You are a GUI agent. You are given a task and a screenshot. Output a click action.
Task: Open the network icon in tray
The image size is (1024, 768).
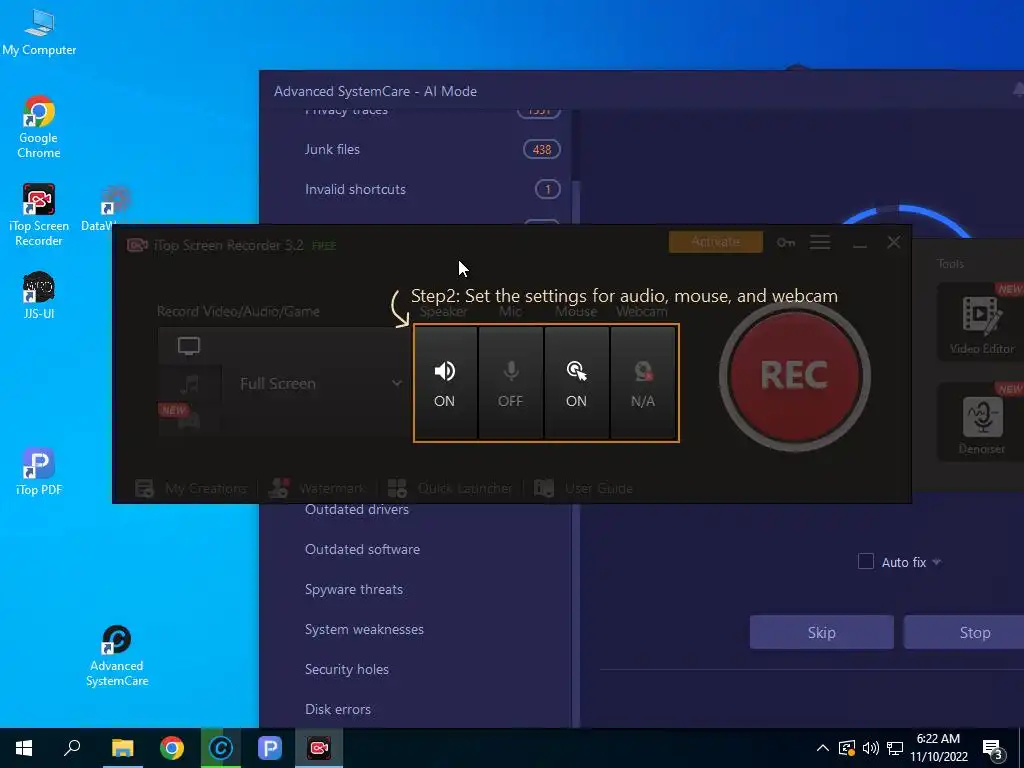tap(895, 748)
